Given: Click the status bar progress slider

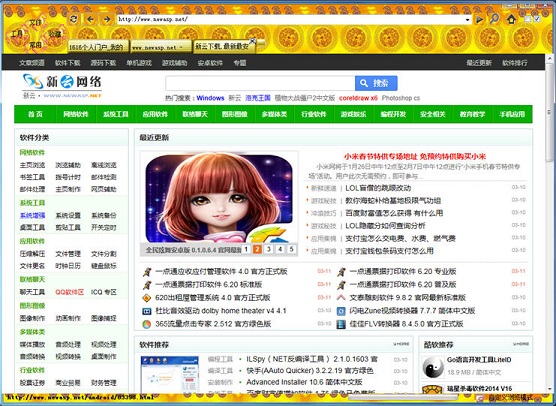Looking at the screenshot, I should coord(402,398).
